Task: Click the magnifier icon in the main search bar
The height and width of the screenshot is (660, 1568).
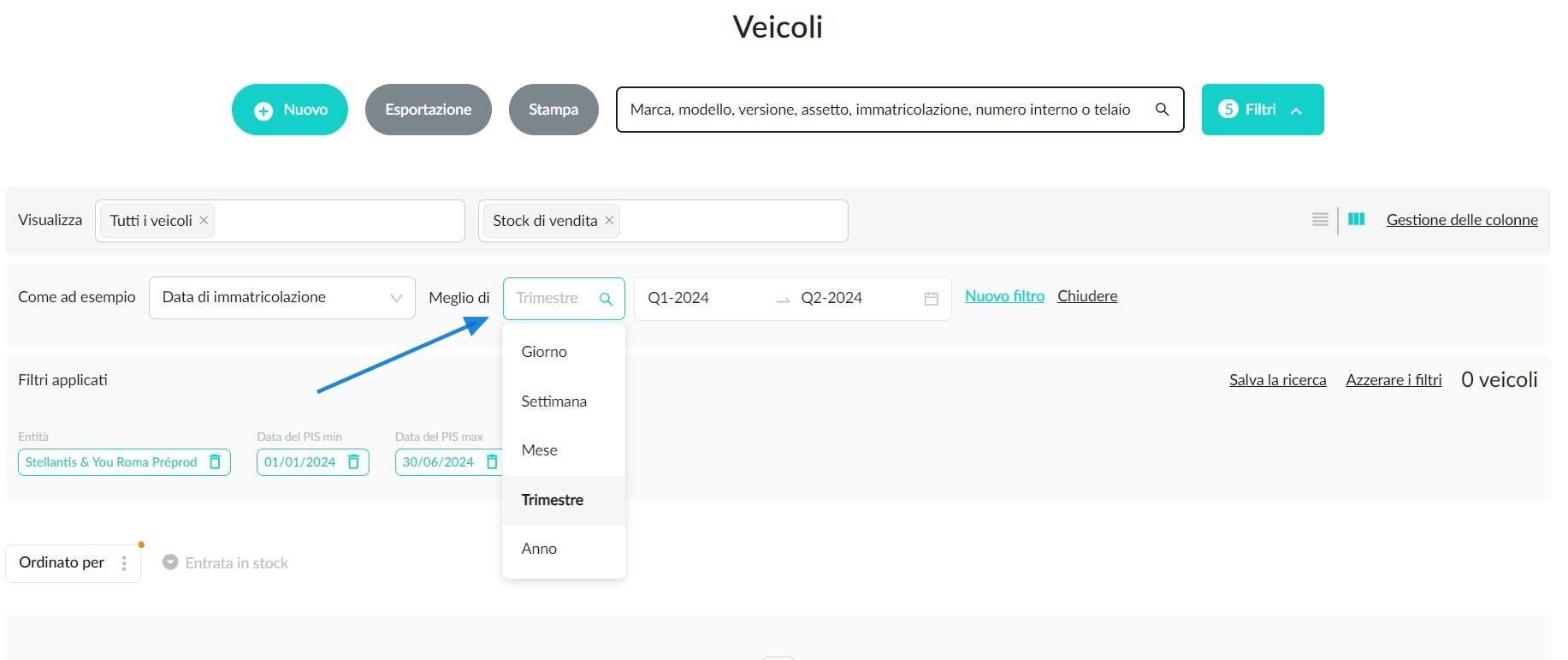Action: coord(1162,110)
